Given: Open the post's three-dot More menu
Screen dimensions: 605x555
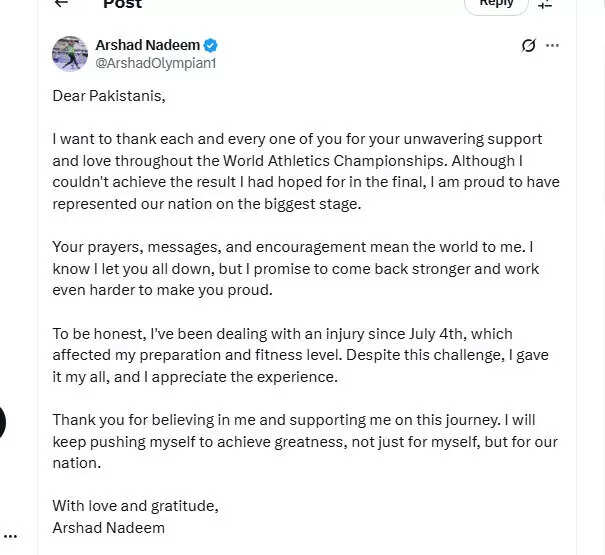Looking at the screenshot, I should pos(552,45).
